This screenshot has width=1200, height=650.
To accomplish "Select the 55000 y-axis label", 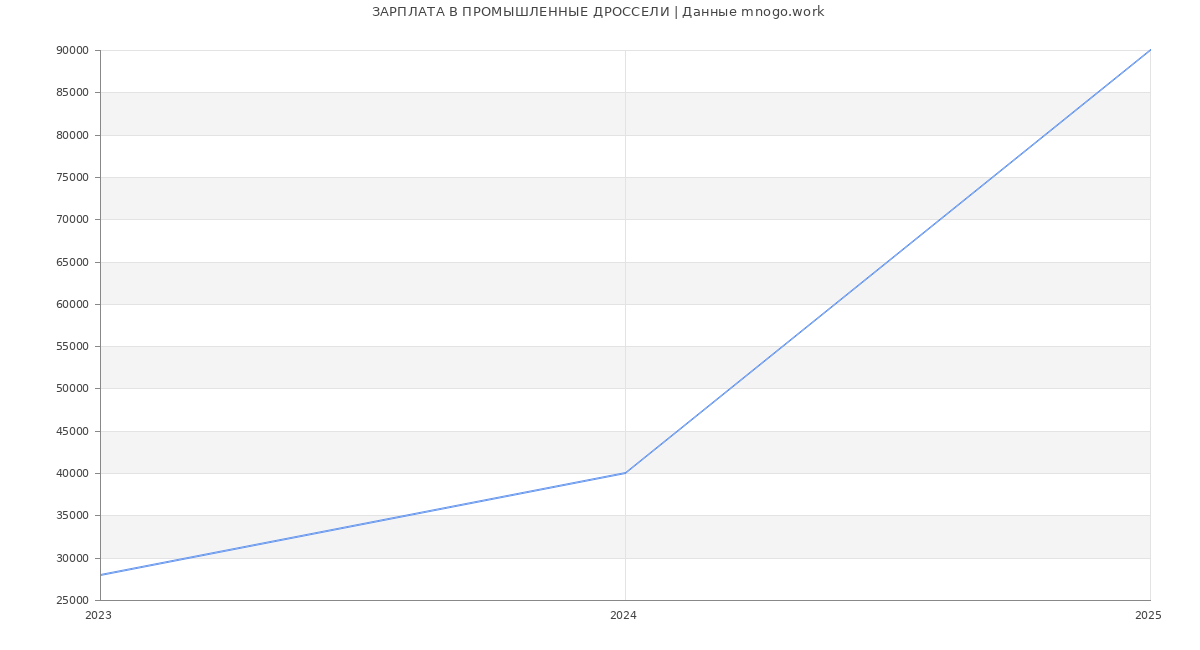I will (72, 347).
